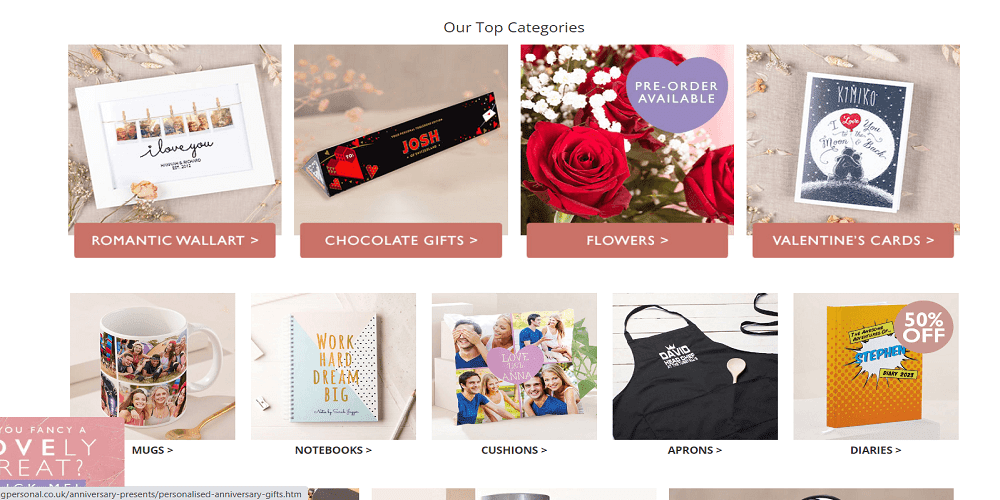This screenshot has width=1000, height=500.
Task: Open the Flowers category button
Action: click(x=627, y=240)
